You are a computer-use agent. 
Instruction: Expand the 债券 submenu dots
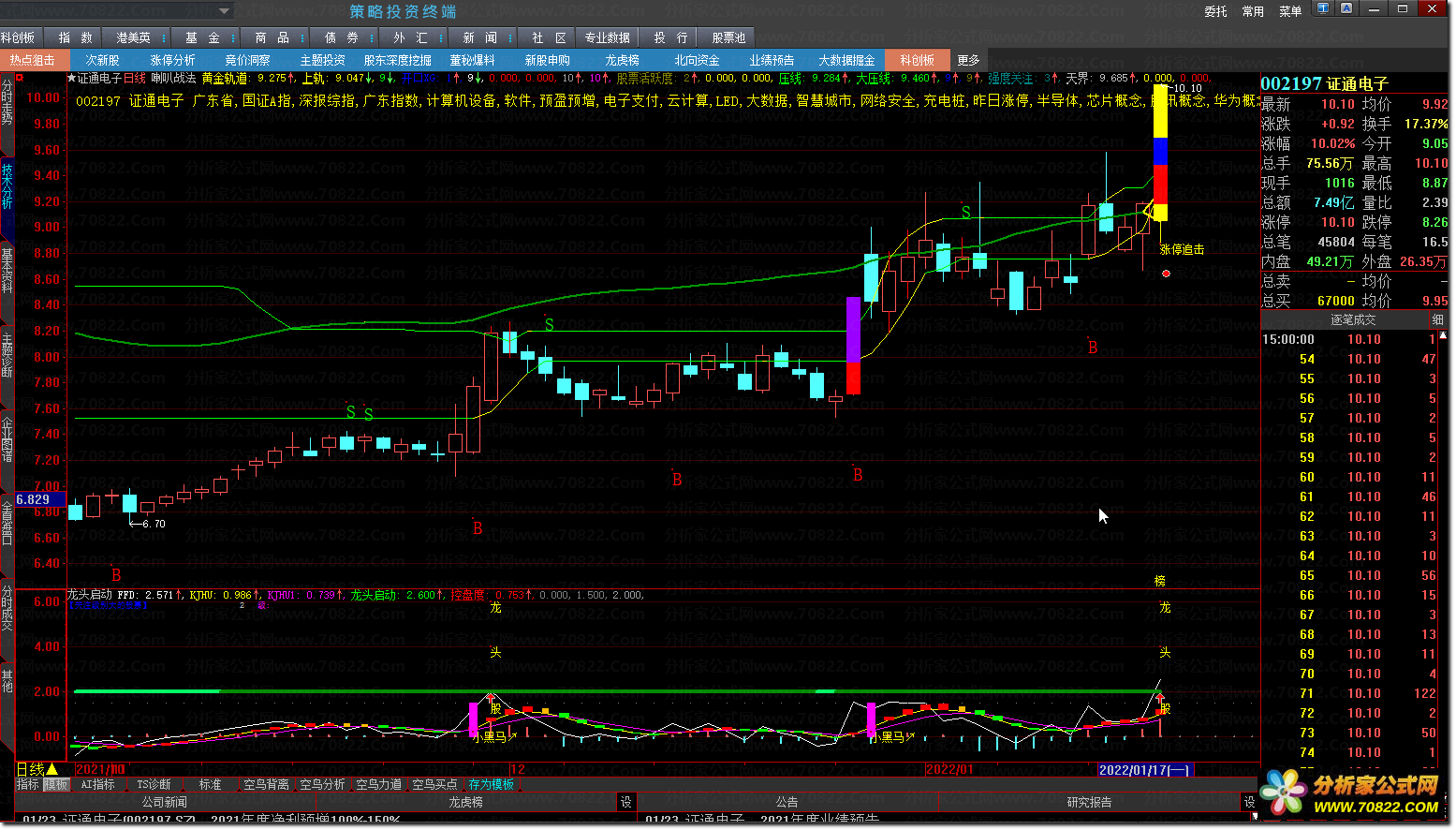point(372,37)
